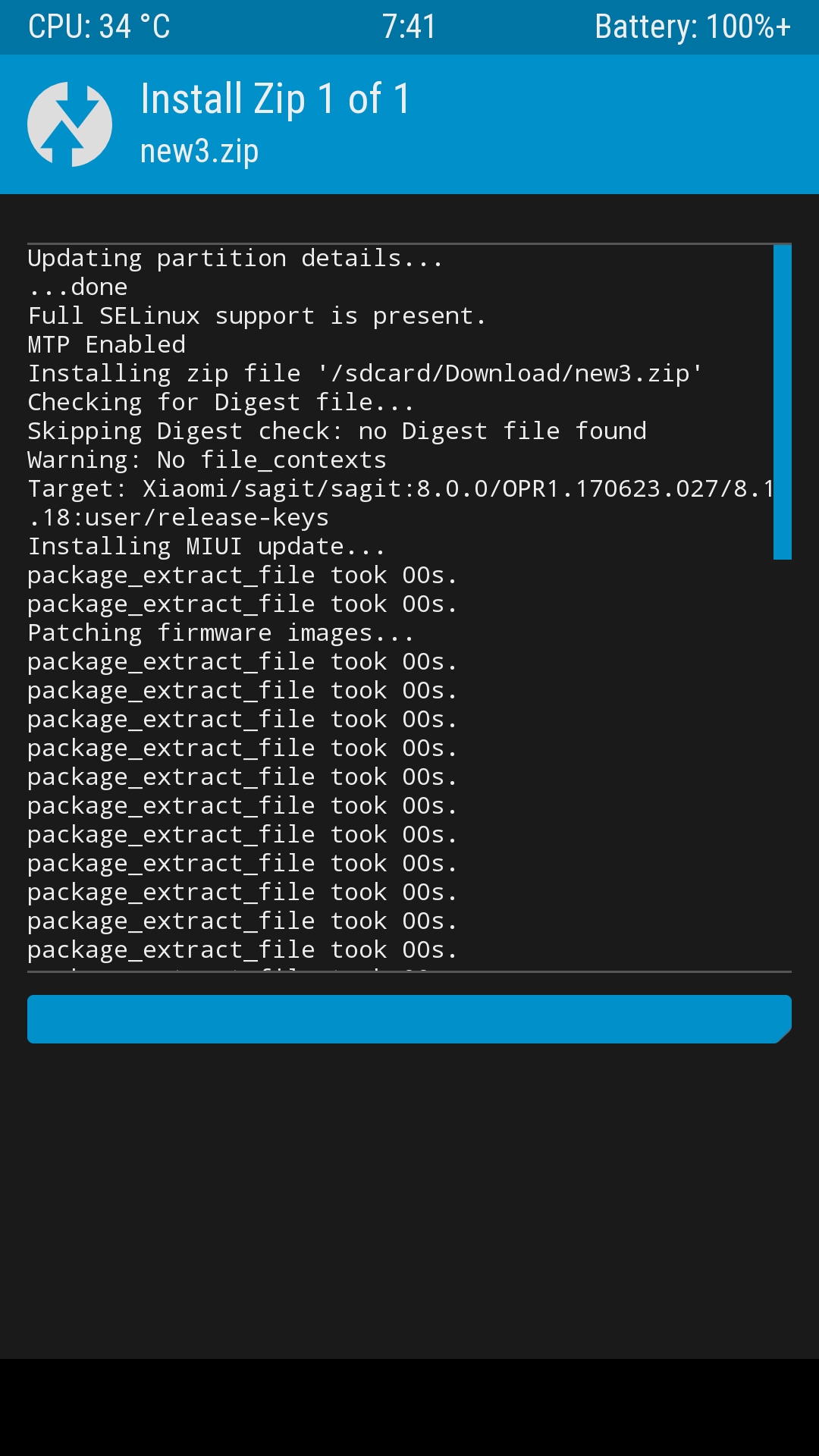
Task: Click the 'Installing zip file' log line
Action: tap(365, 374)
